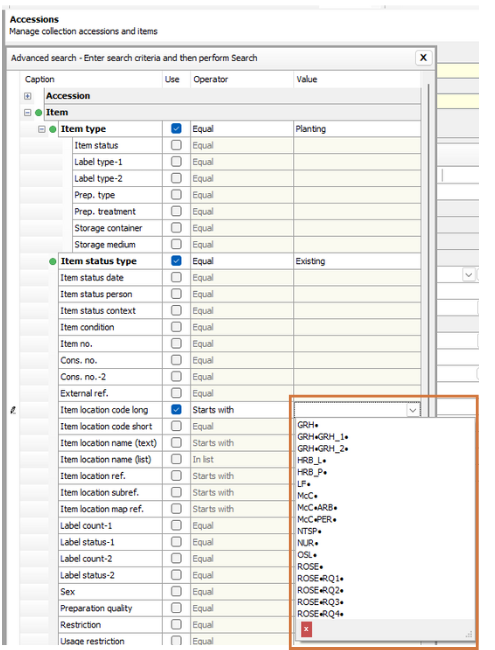Collapse the Item type node
This screenshot has width=495, height=650.
coord(41,129)
